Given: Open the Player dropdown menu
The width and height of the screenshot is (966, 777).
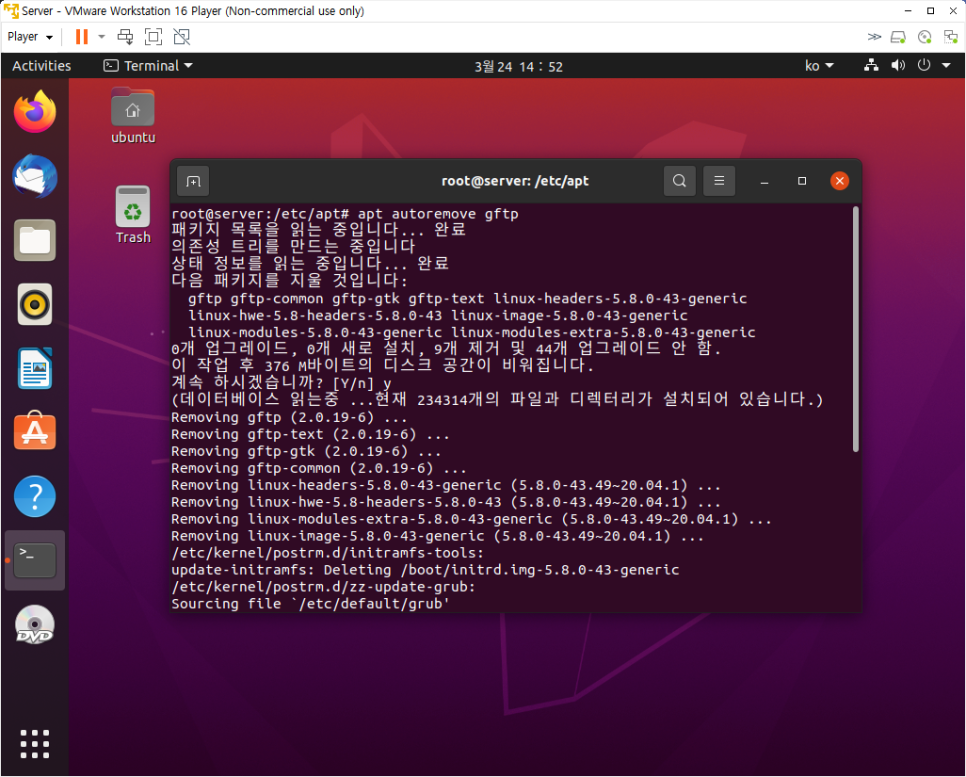Looking at the screenshot, I should click(30, 37).
